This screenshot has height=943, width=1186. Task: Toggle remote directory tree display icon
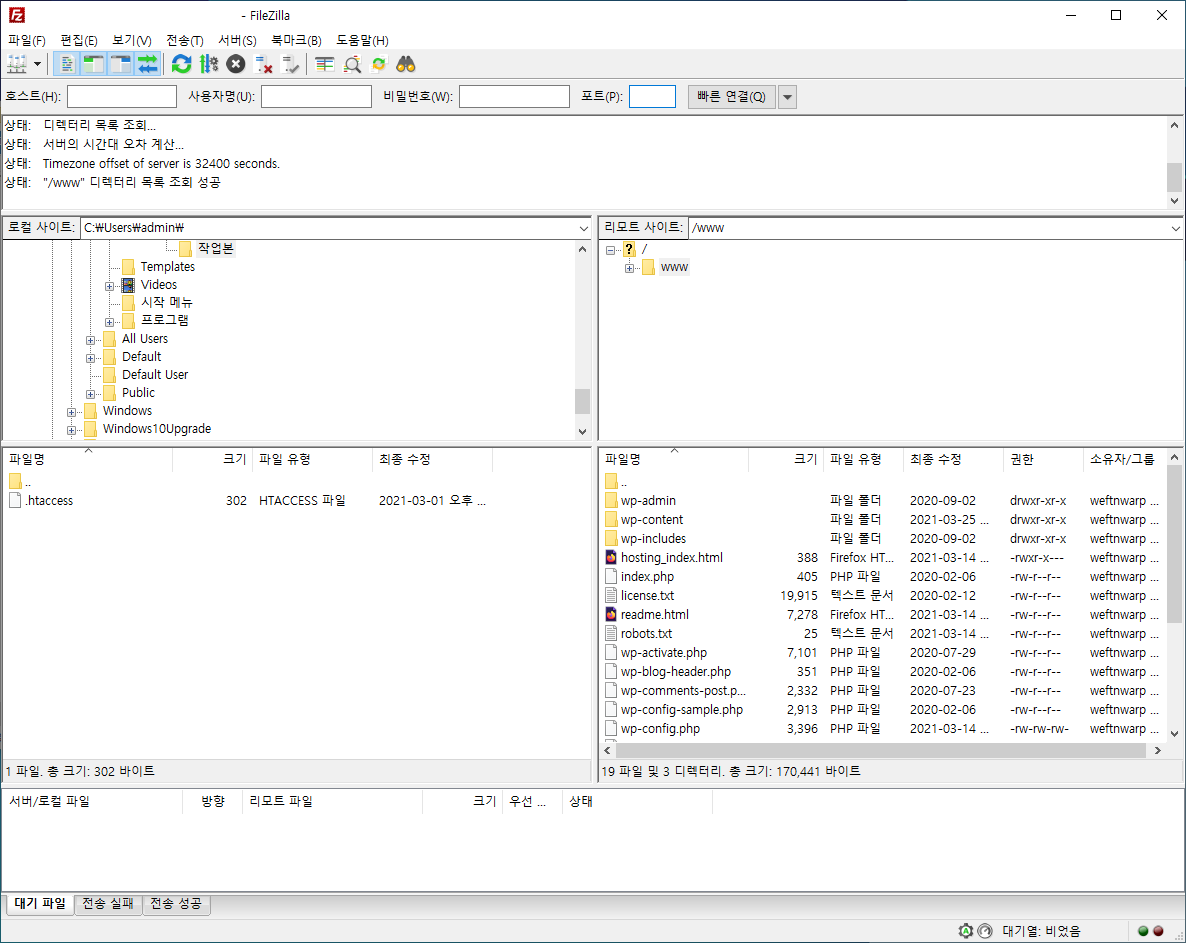click(x=120, y=64)
